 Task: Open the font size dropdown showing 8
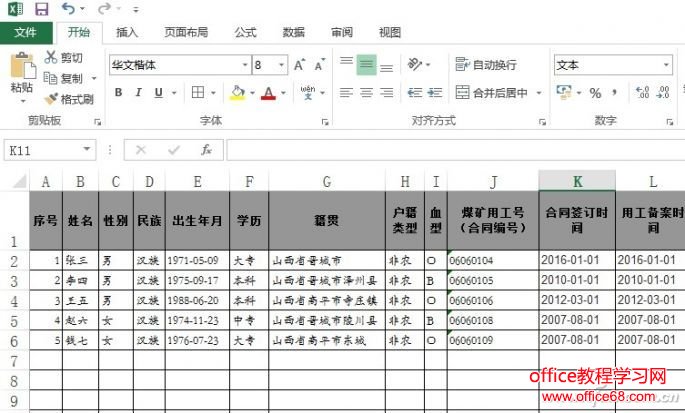click(x=281, y=65)
